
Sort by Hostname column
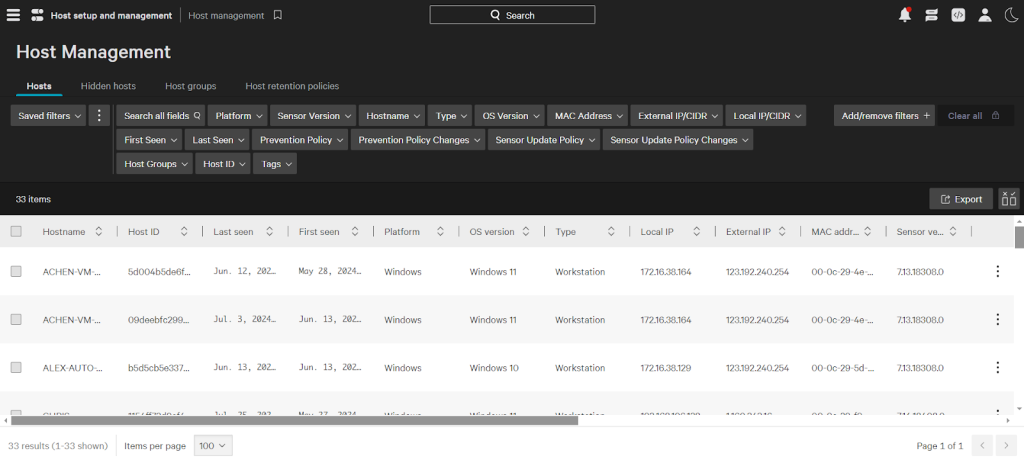[x=99, y=231]
